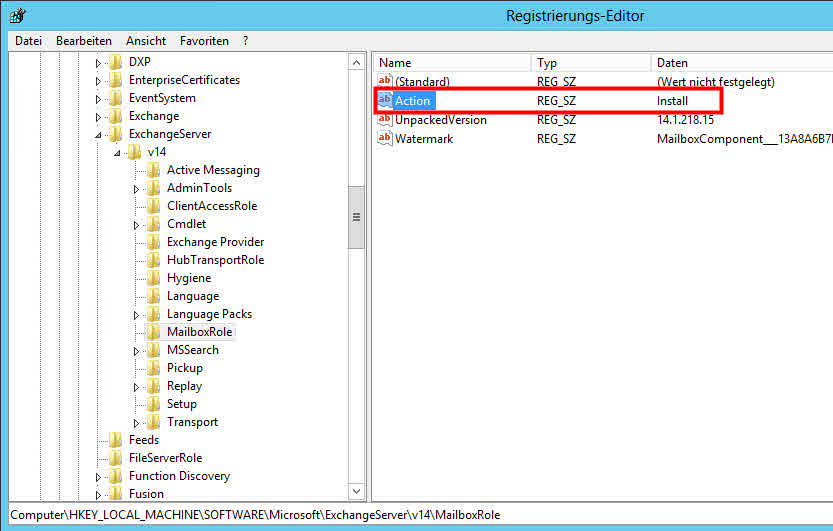
Task: Sort by the Daten column header
Action: click(x=742, y=63)
